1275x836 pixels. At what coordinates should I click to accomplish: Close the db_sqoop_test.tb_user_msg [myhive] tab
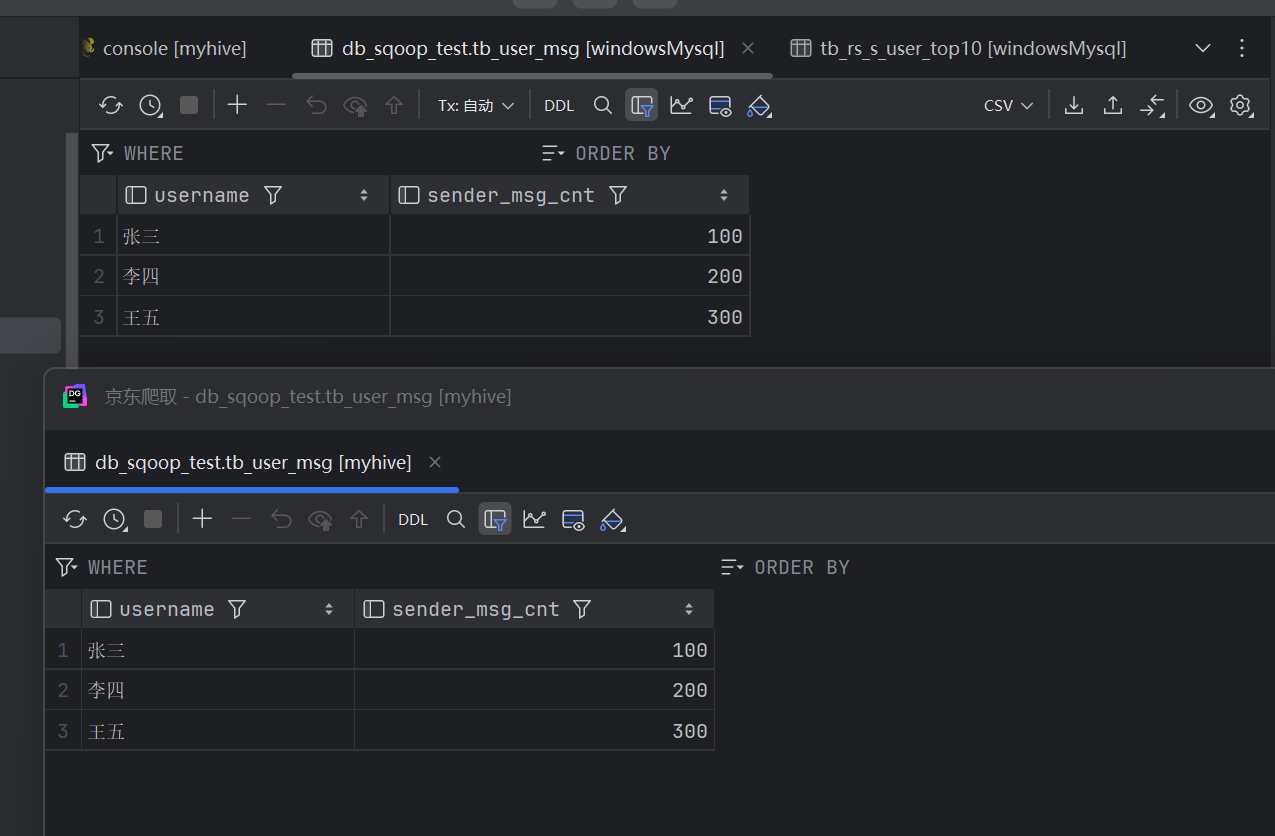(435, 462)
